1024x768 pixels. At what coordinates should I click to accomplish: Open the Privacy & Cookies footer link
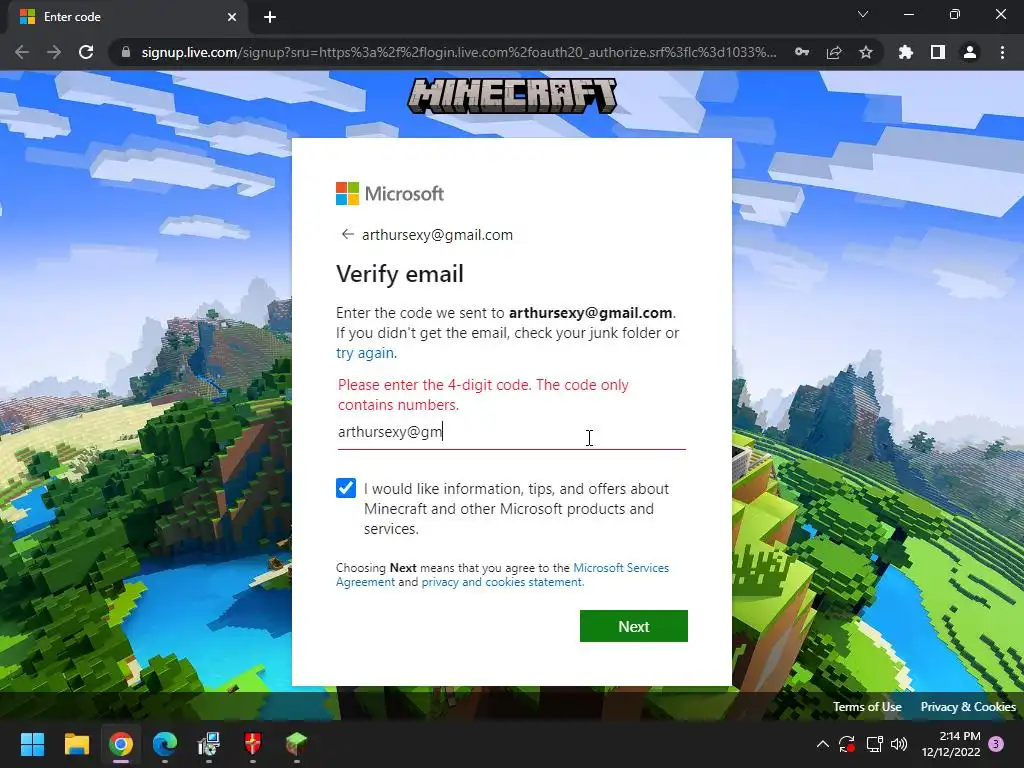[x=968, y=707]
